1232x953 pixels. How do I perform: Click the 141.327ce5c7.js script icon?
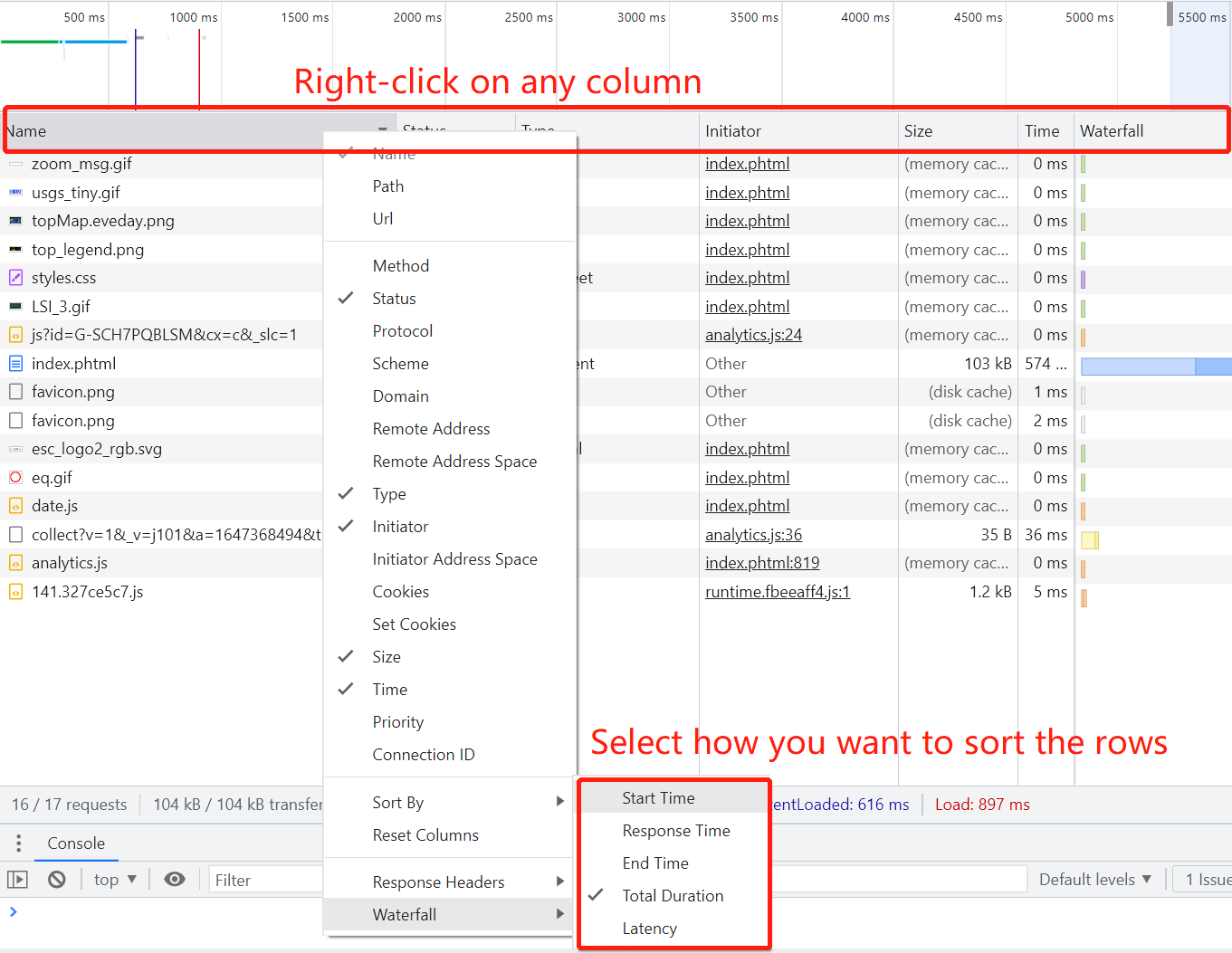[15, 592]
